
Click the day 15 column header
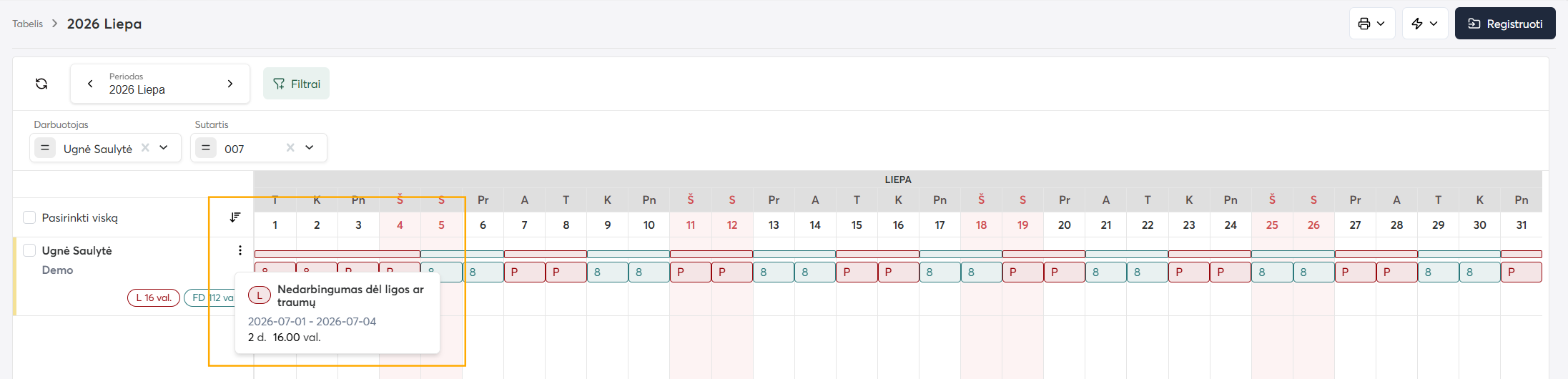857,225
